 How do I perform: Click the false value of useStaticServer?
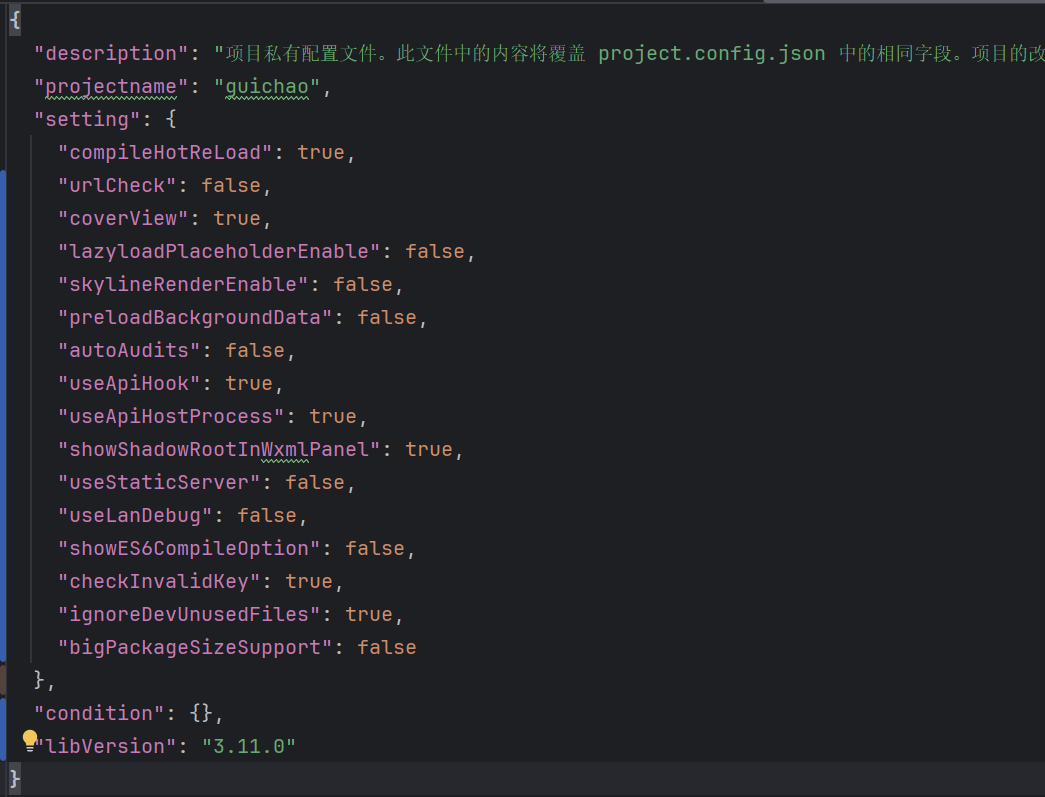315,482
